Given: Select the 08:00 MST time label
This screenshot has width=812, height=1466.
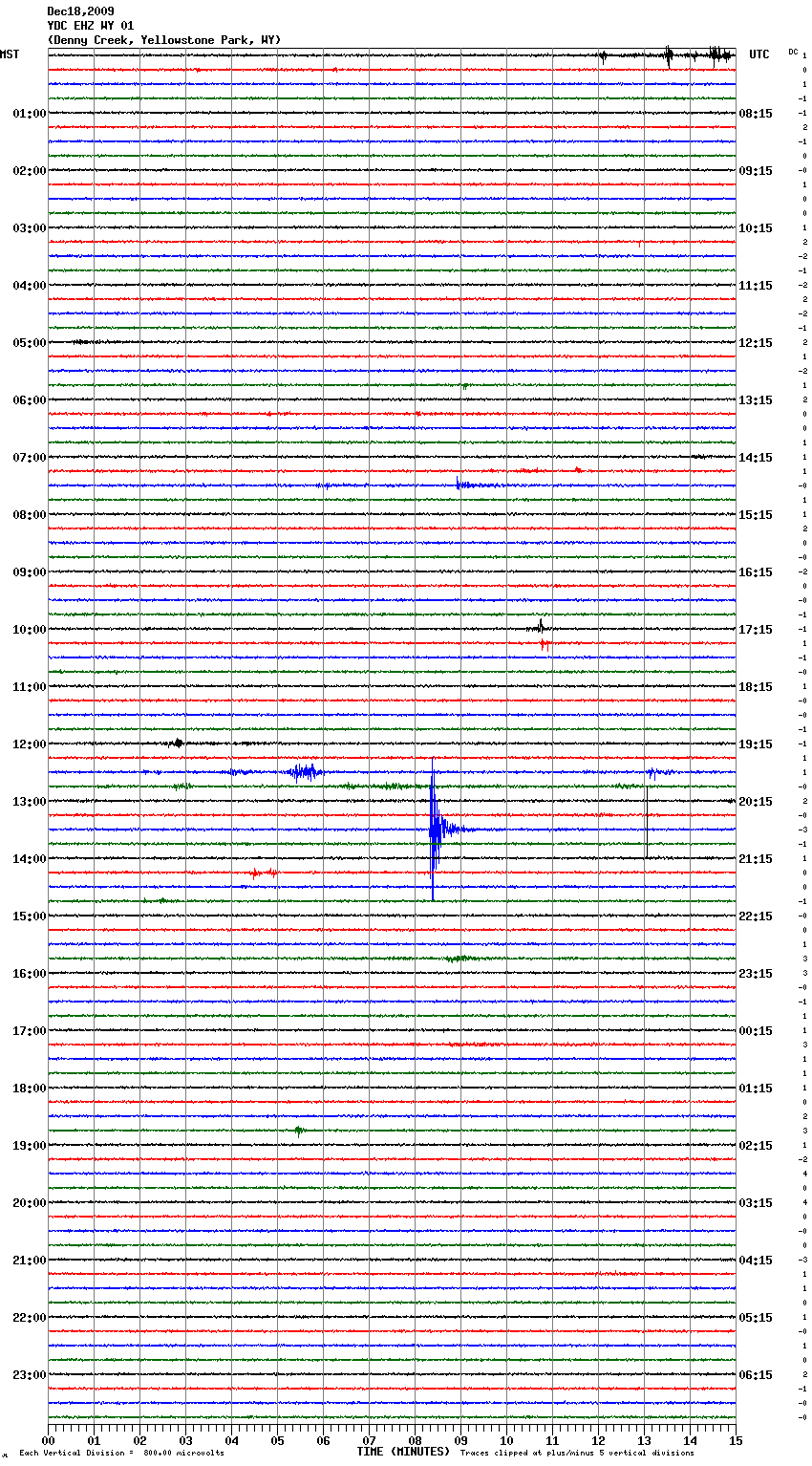Looking at the screenshot, I should [x=30, y=515].
